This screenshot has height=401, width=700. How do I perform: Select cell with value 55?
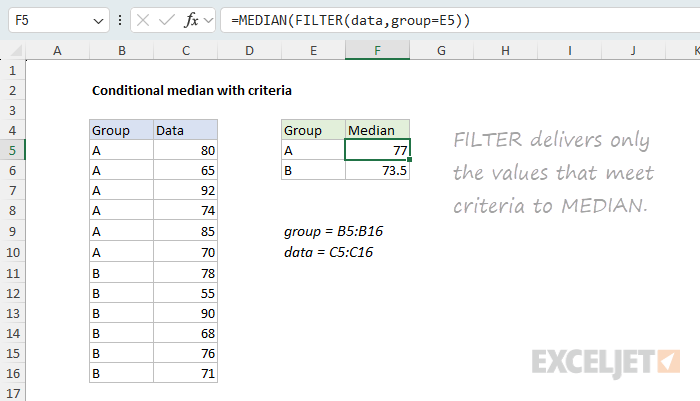click(185, 293)
